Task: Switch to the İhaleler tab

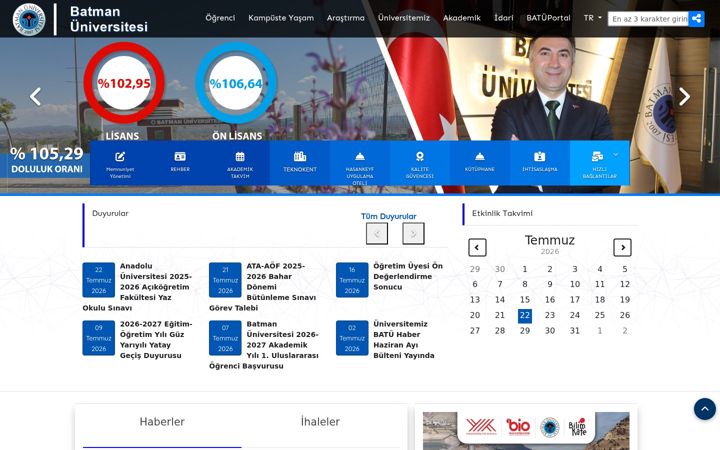Action: (x=320, y=422)
